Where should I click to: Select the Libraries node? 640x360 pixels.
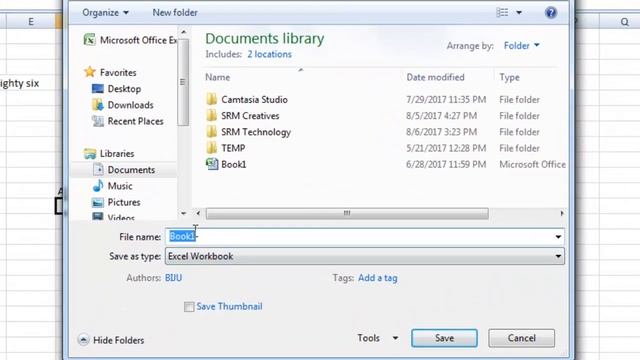point(109,153)
